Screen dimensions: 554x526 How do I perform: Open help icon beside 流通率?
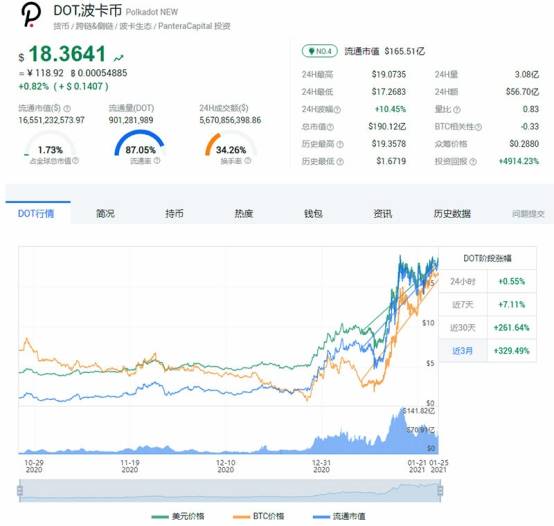(x=157, y=161)
